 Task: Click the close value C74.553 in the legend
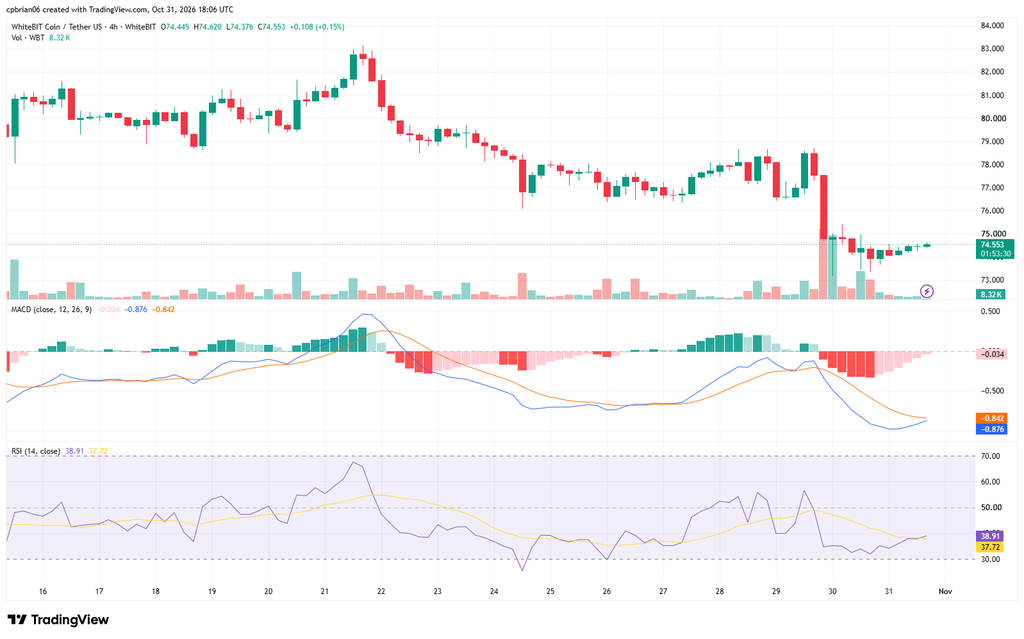[272, 27]
